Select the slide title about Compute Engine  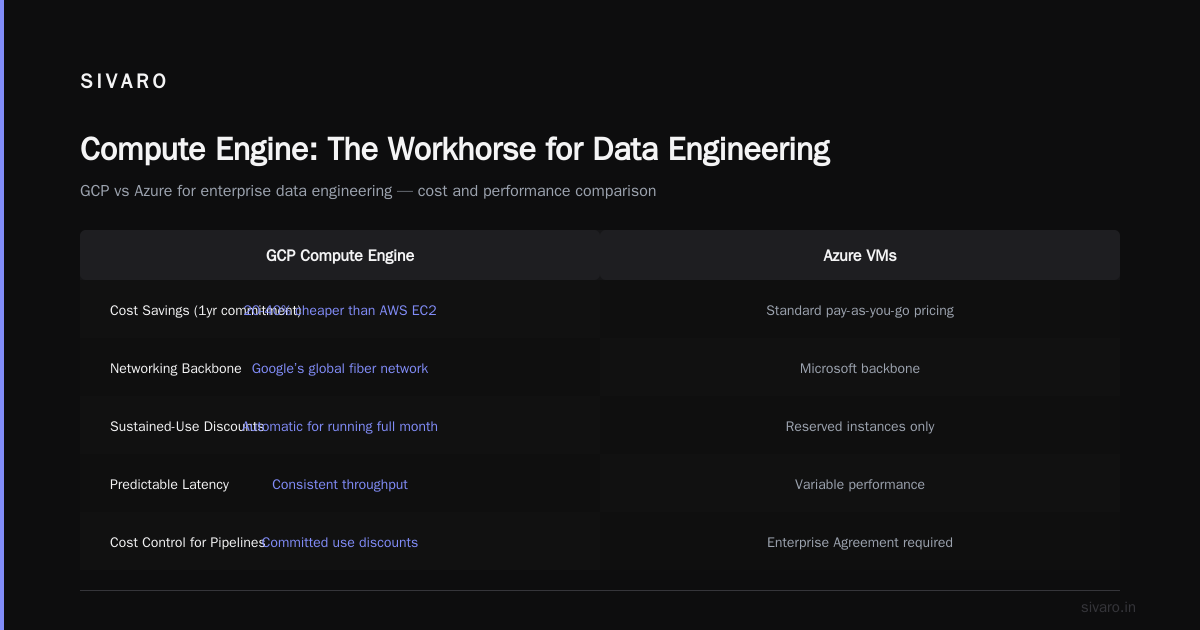455,149
